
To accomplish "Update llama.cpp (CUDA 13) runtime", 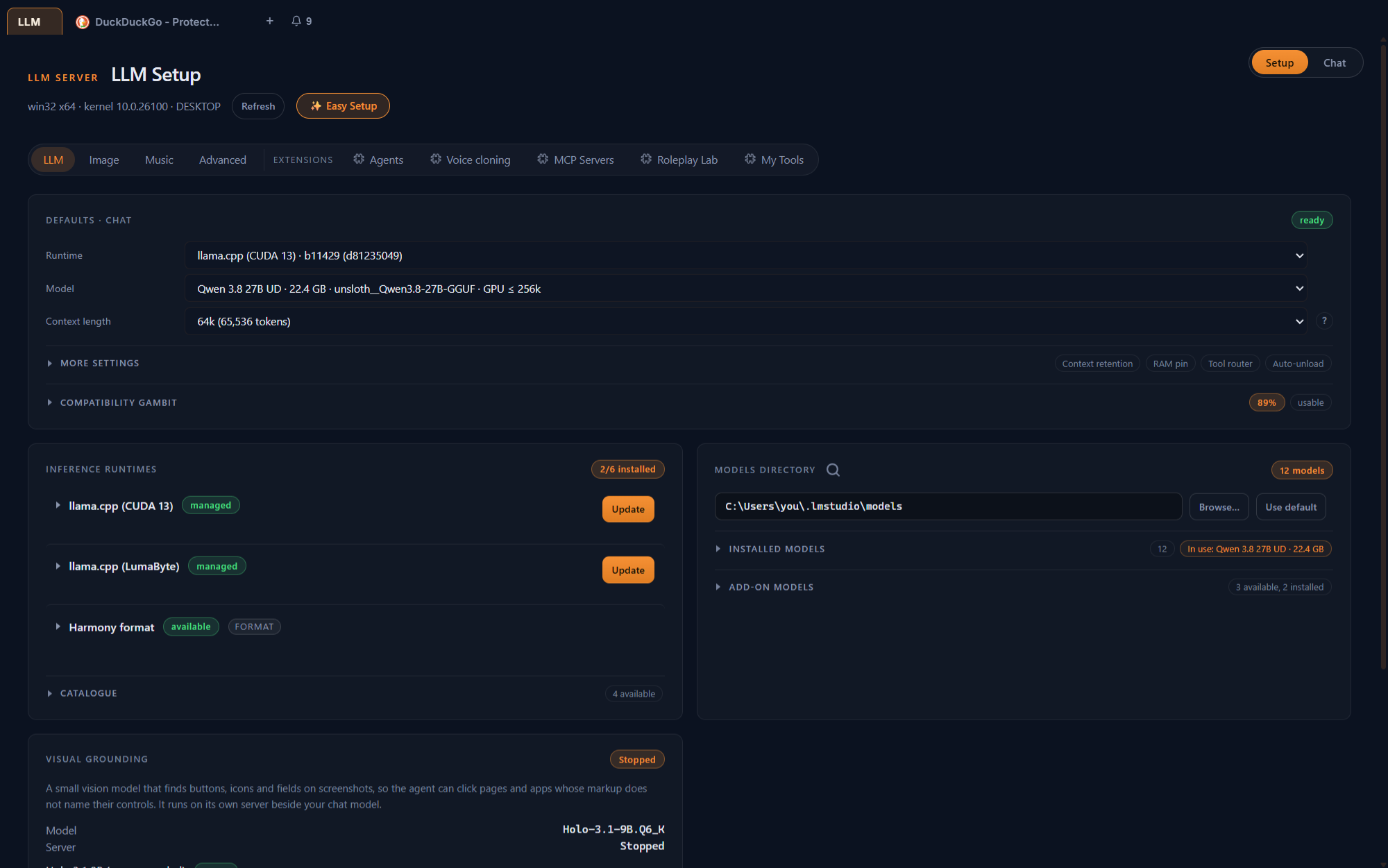I will pyautogui.click(x=628, y=509).
